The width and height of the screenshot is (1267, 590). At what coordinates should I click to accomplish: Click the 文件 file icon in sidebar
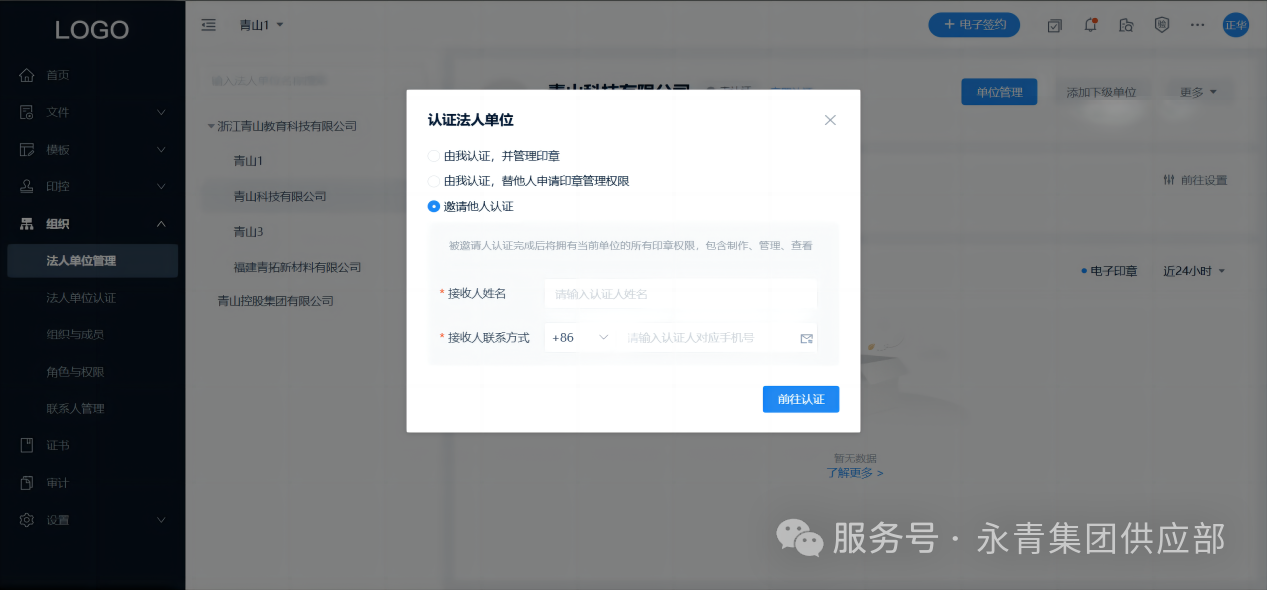[27, 112]
